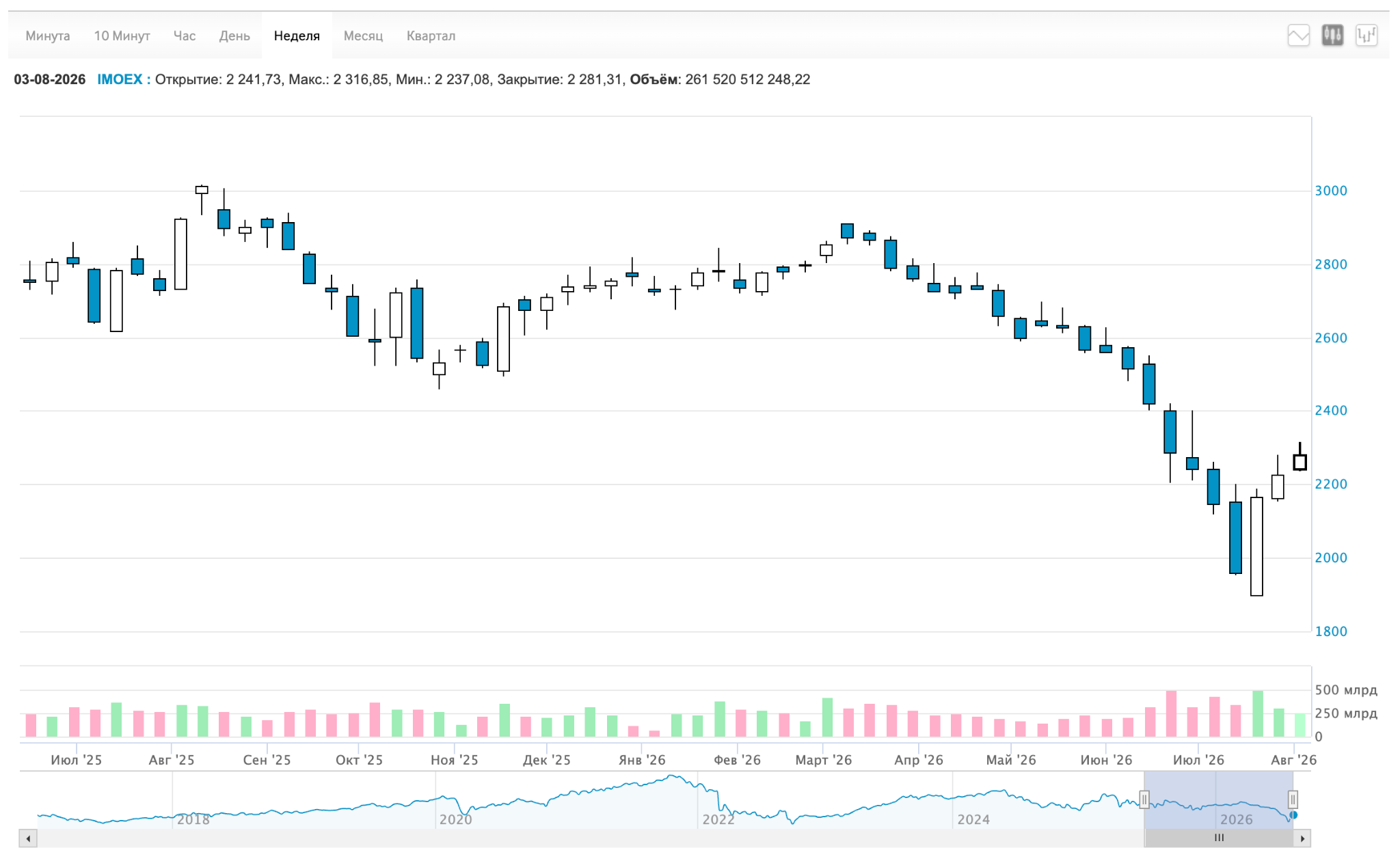Image resolution: width=1400 pixels, height=863 pixels.
Task: Click the Апр '26 date axis label
Action: [919, 760]
